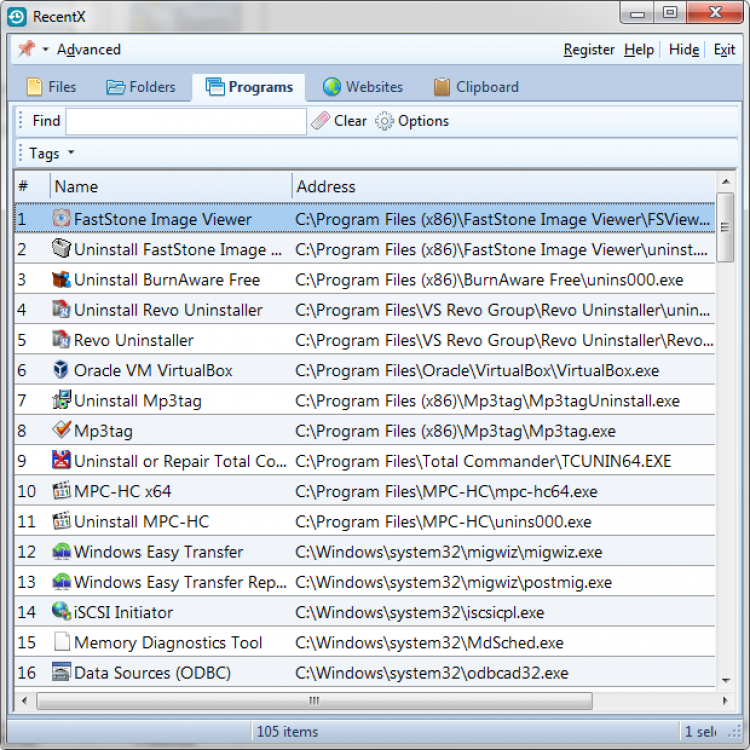Click the Find label on the toolbar
The image size is (750, 750).
coord(46,121)
